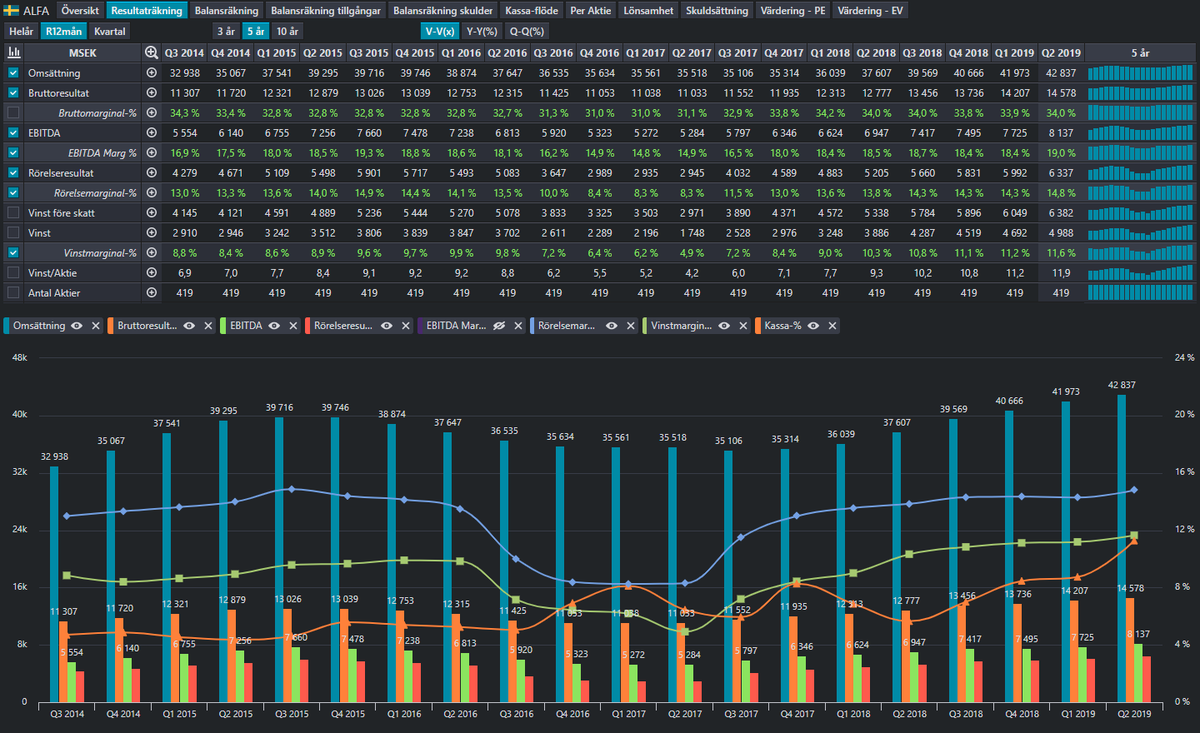The image size is (1200, 733).
Task: Click the Omsättning 5 år sparkline thumbnail
Action: pos(1140,73)
